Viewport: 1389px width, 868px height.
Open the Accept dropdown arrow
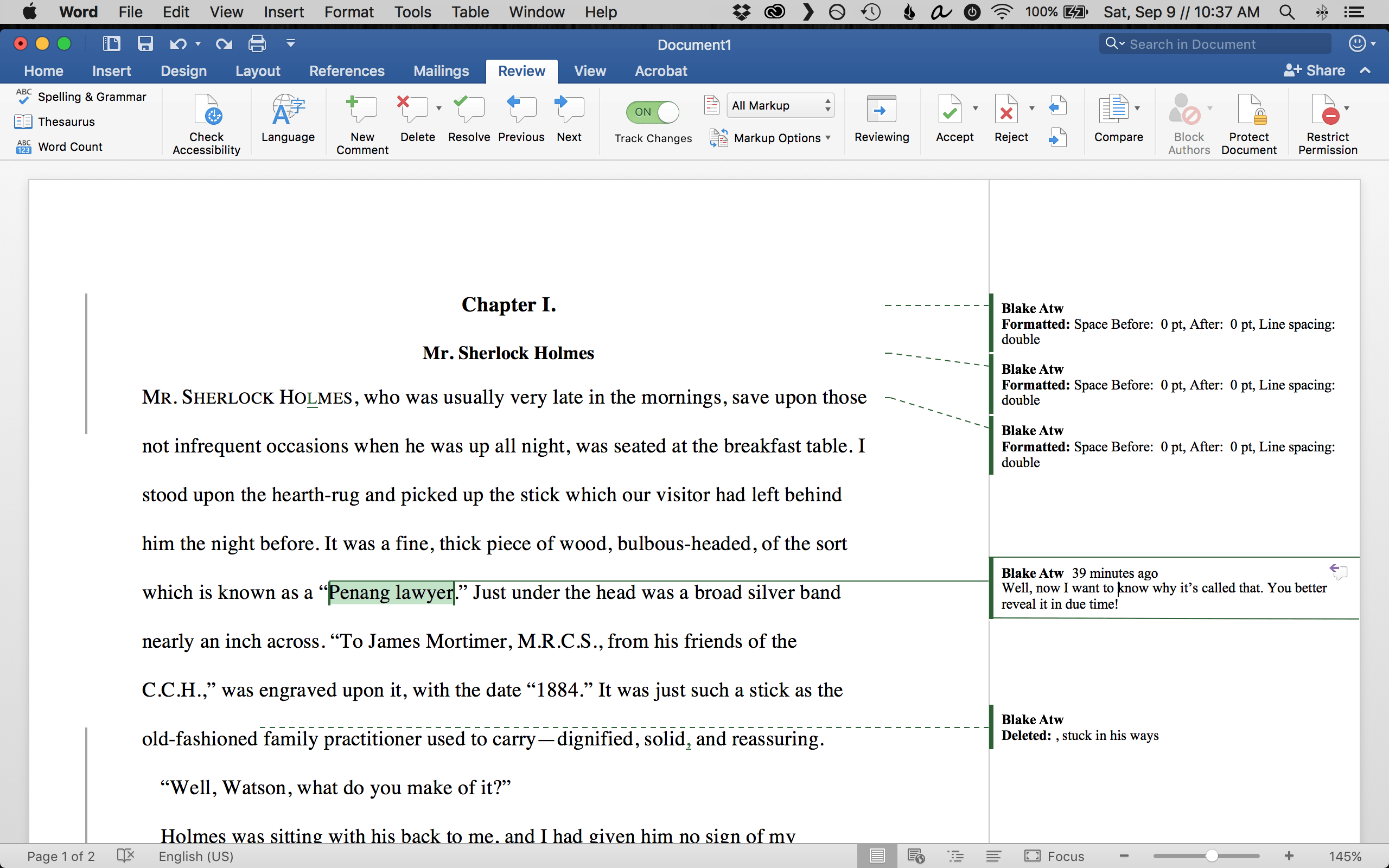pyautogui.click(x=975, y=108)
